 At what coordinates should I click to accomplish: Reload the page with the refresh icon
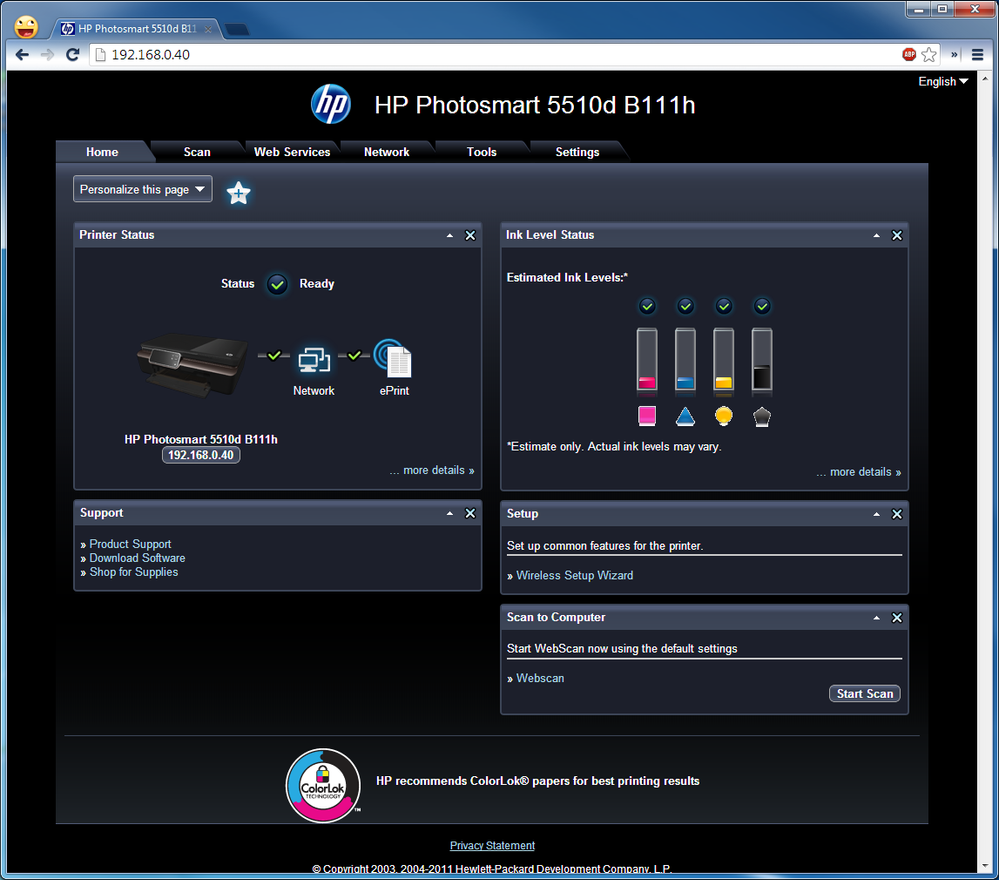pos(73,55)
